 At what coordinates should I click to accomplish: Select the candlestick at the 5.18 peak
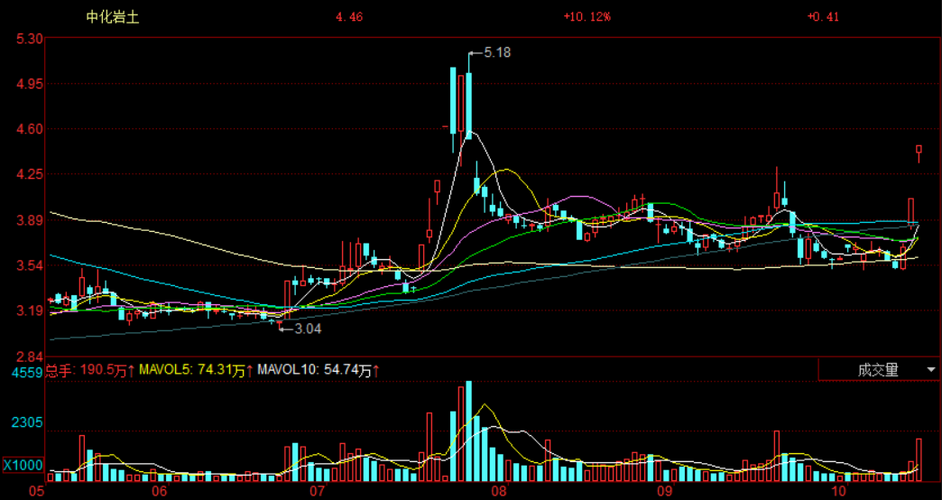pos(469,96)
